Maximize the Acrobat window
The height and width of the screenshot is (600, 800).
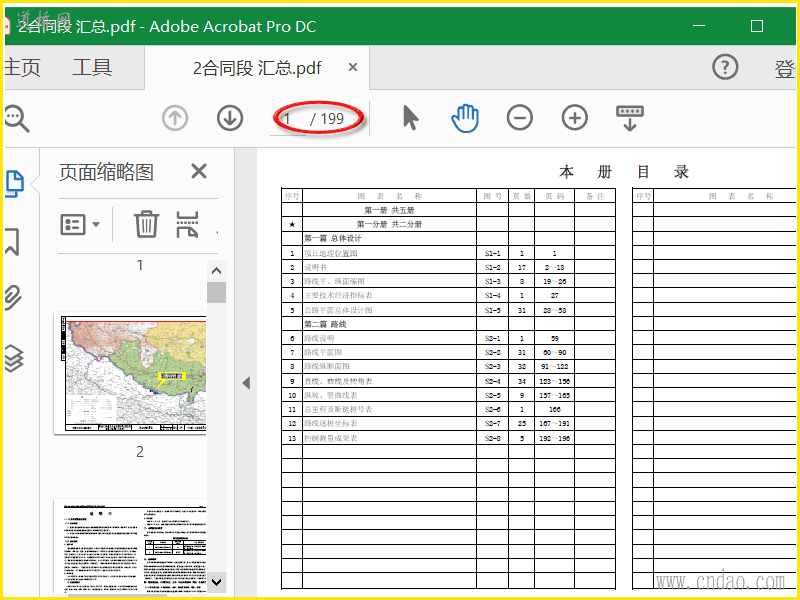point(757,26)
